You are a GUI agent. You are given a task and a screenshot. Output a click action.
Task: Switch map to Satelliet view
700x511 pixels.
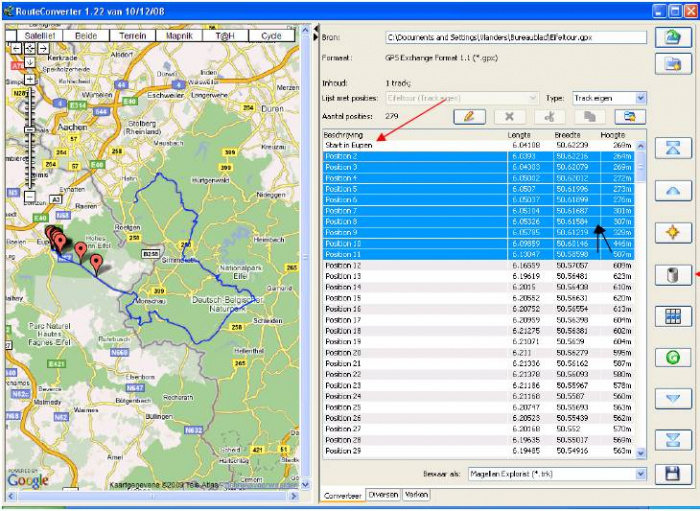[40, 36]
